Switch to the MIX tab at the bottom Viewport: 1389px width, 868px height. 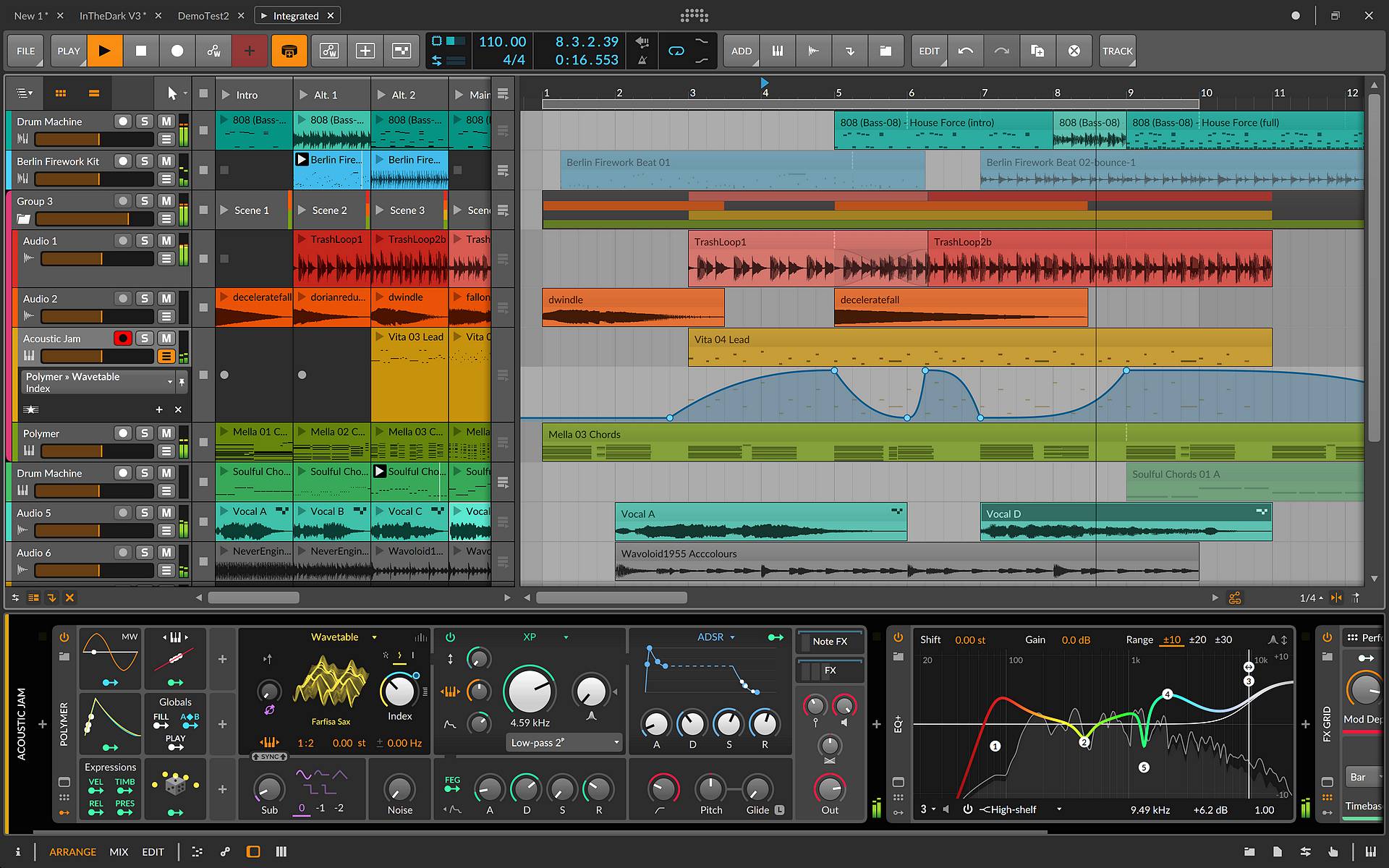click(119, 851)
